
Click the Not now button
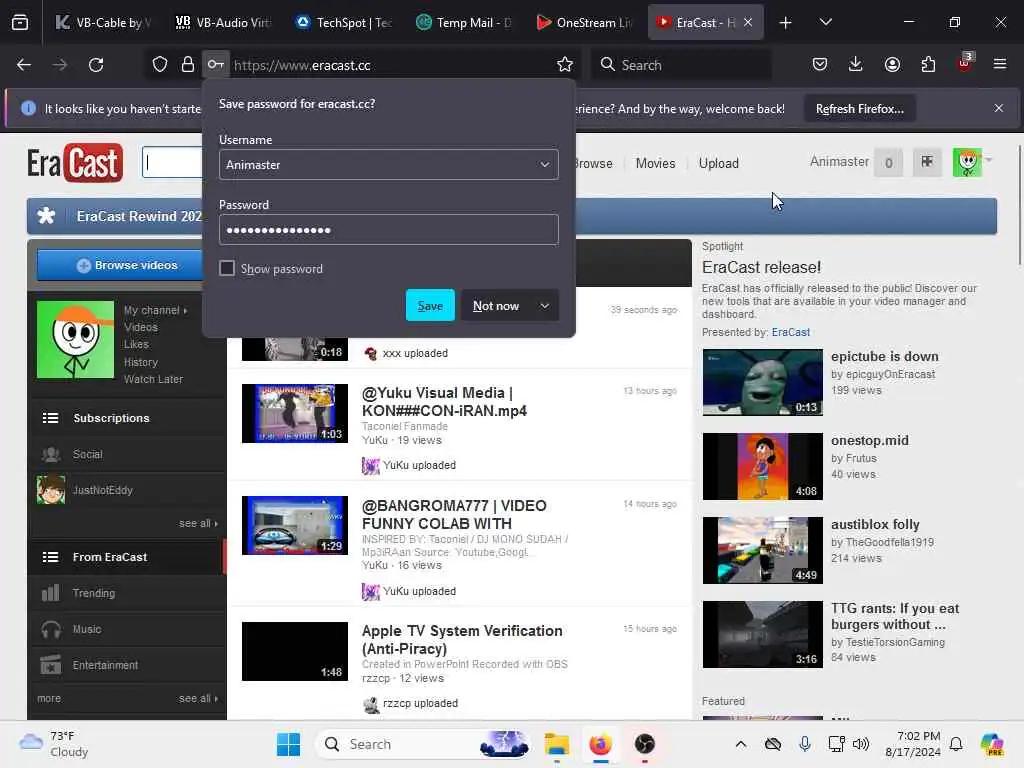point(496,306)
